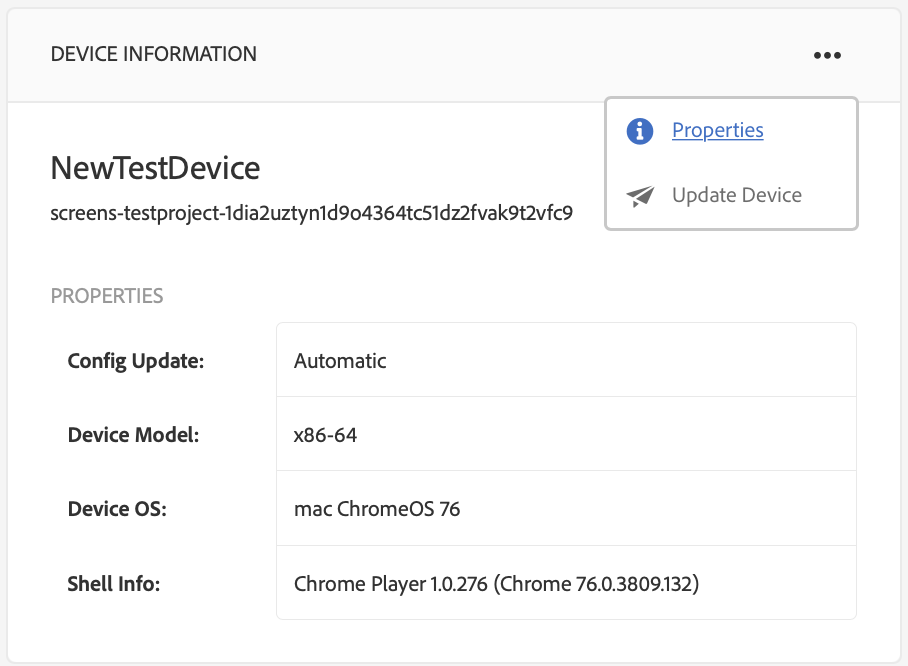Click the paper plane Update Device icon

[640, 196]
